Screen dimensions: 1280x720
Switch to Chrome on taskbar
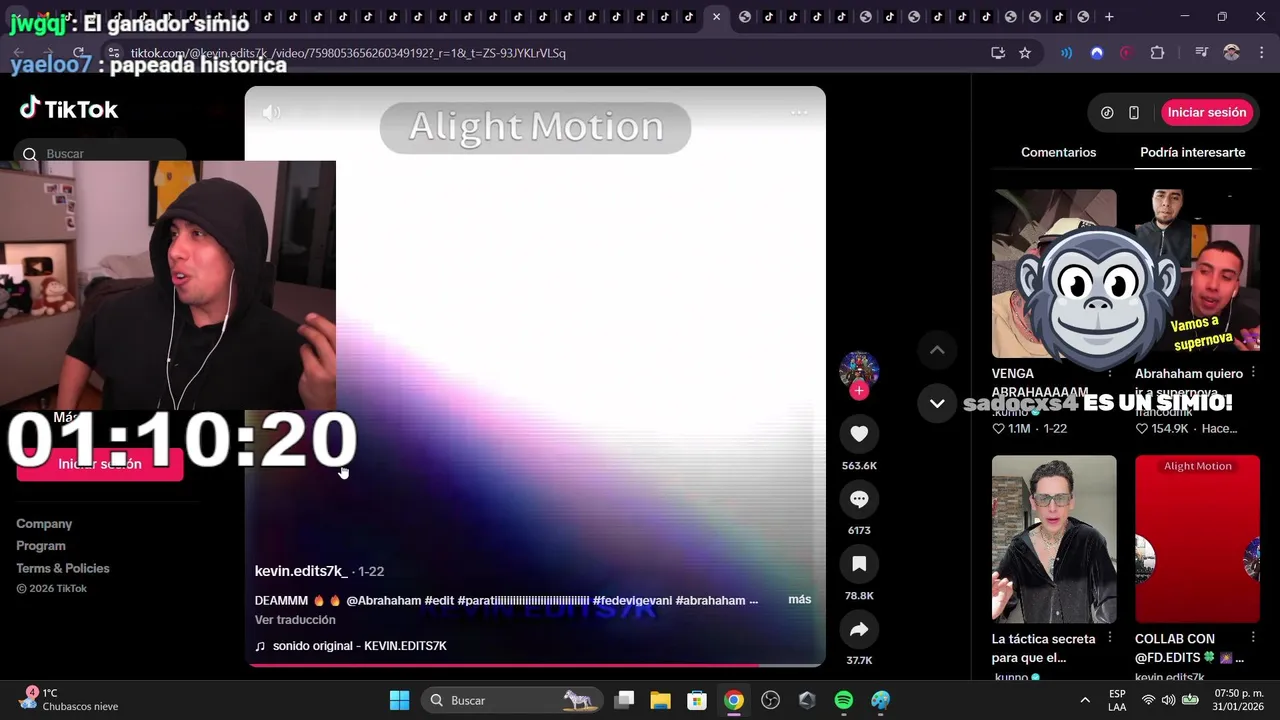tap(734, 700)
